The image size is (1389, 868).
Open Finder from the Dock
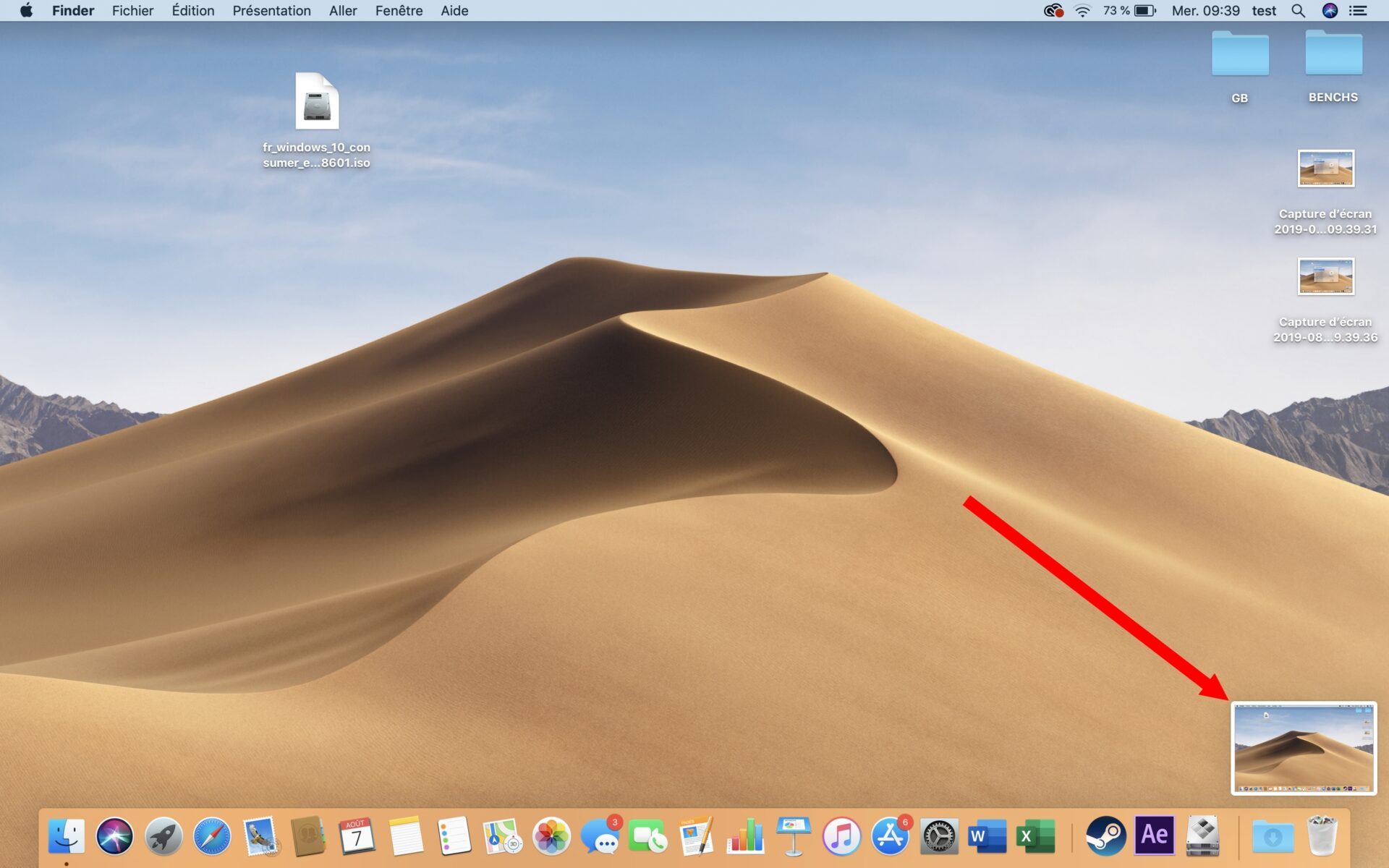pyautogui.click(x=67, y=837)
